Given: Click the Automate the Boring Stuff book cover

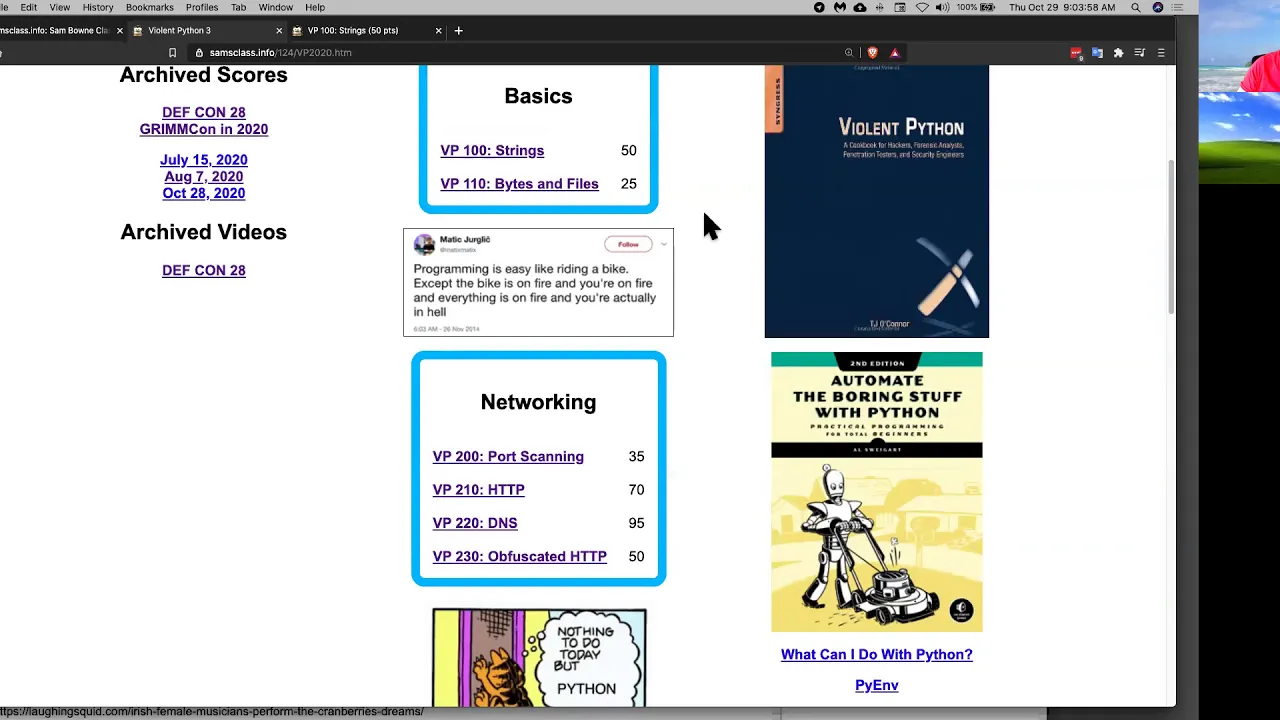Looking at the screenshot, I should click(x=877, y=492).
